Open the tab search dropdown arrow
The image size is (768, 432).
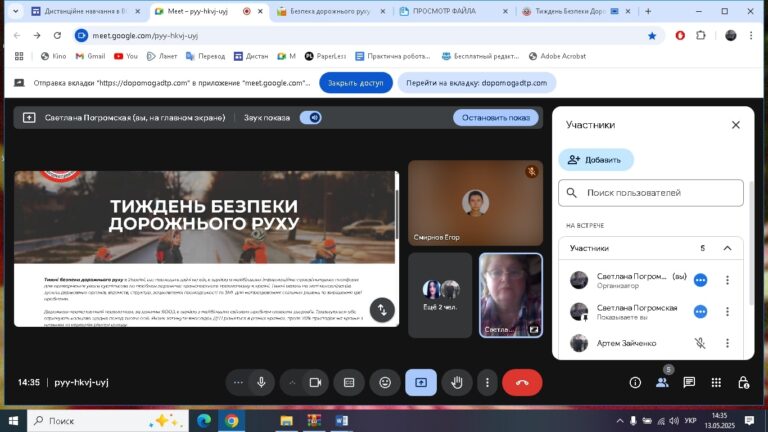click(16, 11)
